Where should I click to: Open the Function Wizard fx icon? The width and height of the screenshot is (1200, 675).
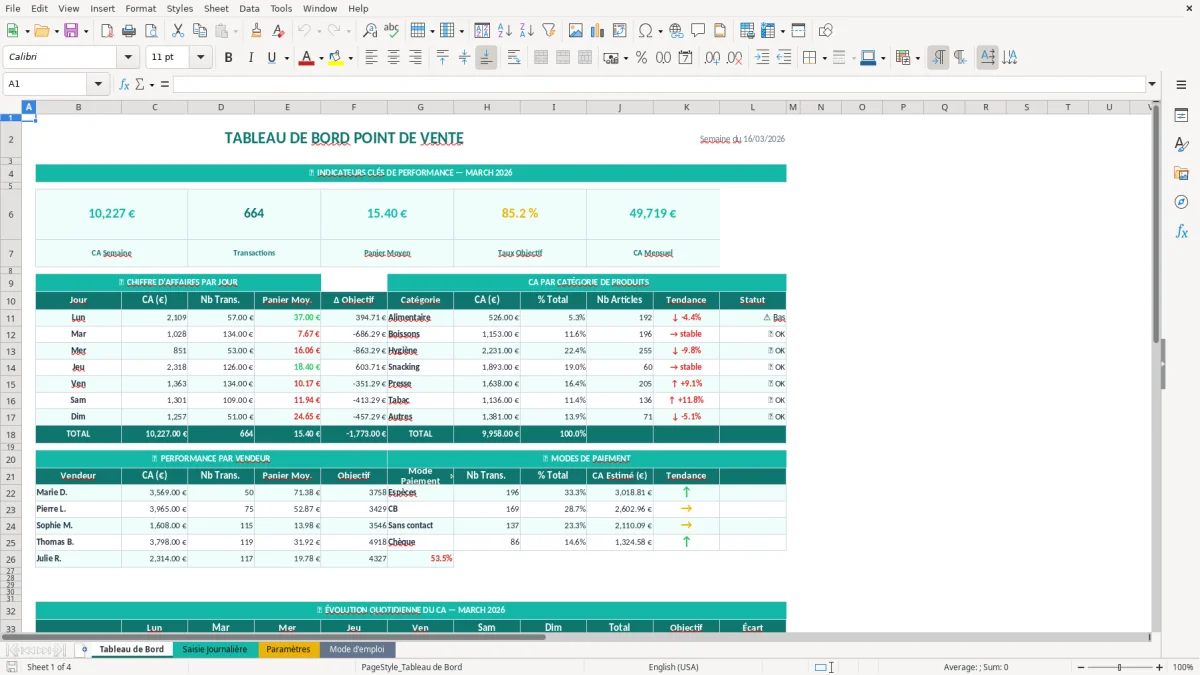[124, 84]
